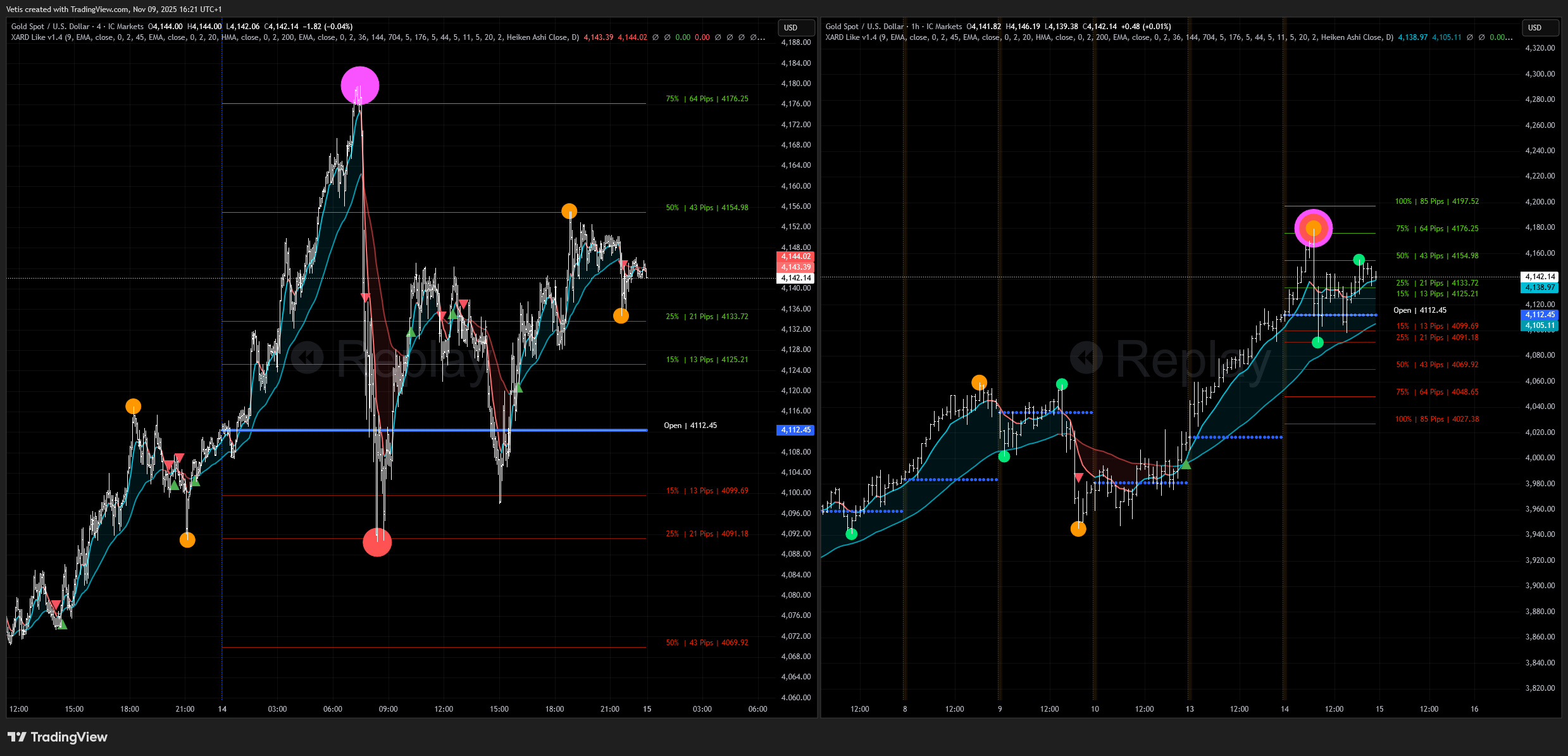Click the large red circle at the 4-minute chart's low
Screen dimensions: 1568x756
(377, 543)
